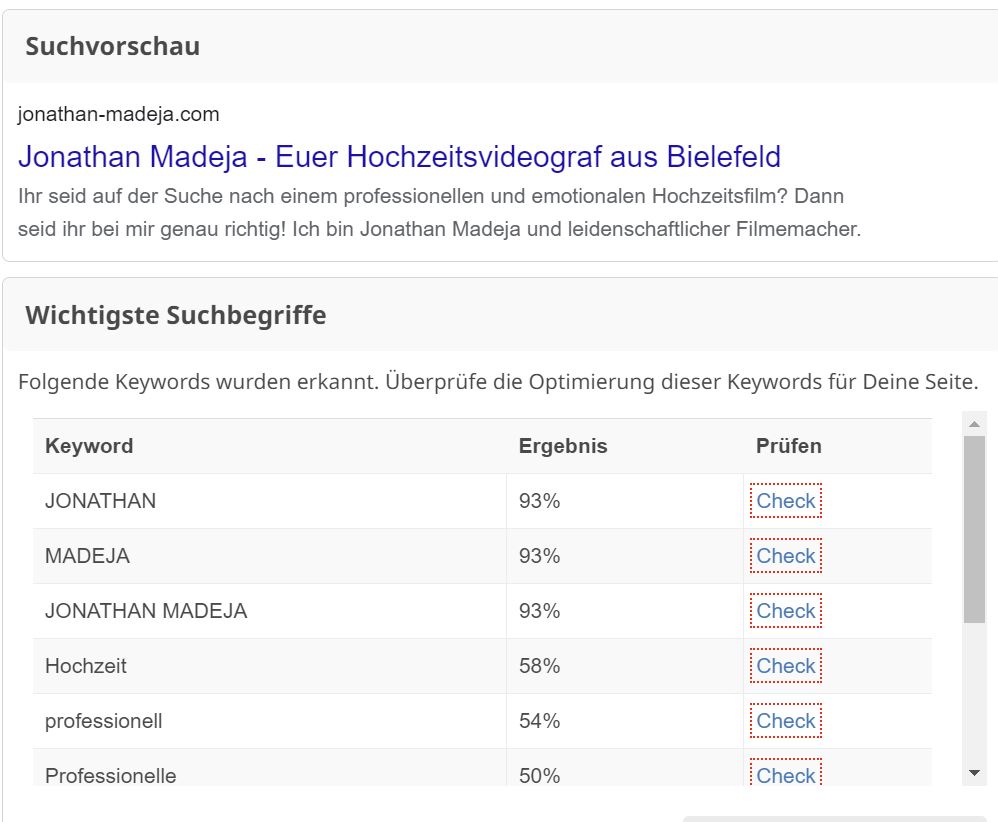Click the Keyword column header
Screen dimensions: 998x822
pyautogui.click(x=89, y=446)
